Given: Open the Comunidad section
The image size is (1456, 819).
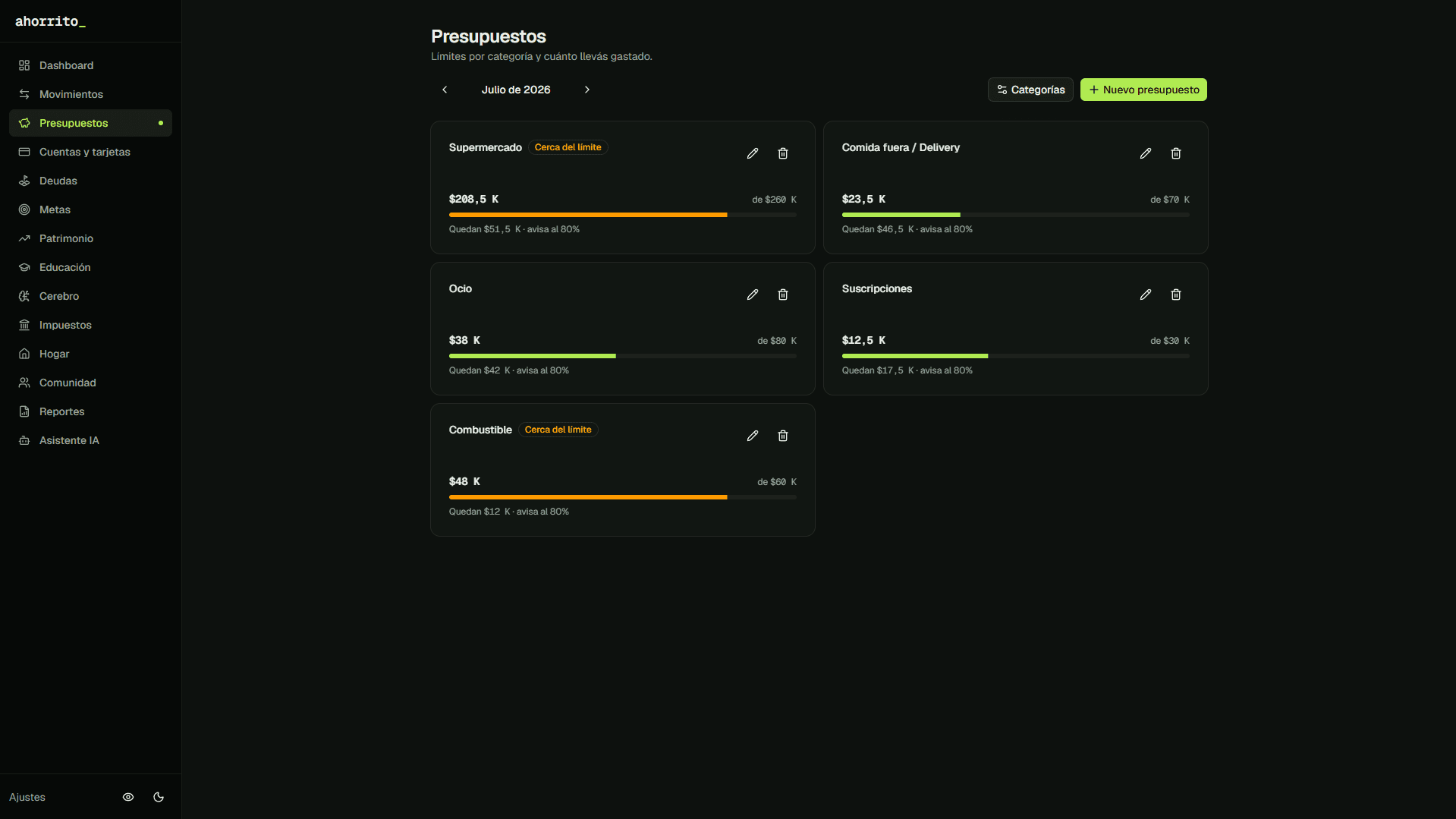Looking at the screenshot, I should point(90,383).
